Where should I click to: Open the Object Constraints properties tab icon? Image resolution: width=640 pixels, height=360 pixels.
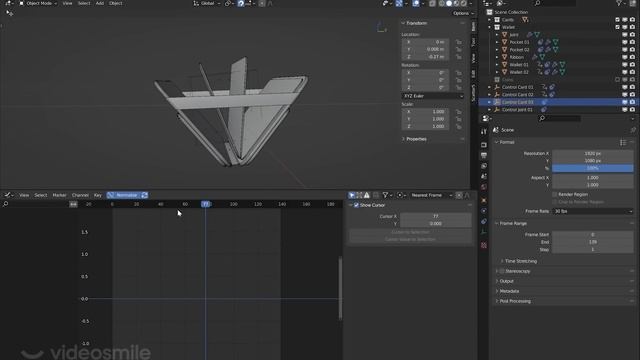[484, 222]
